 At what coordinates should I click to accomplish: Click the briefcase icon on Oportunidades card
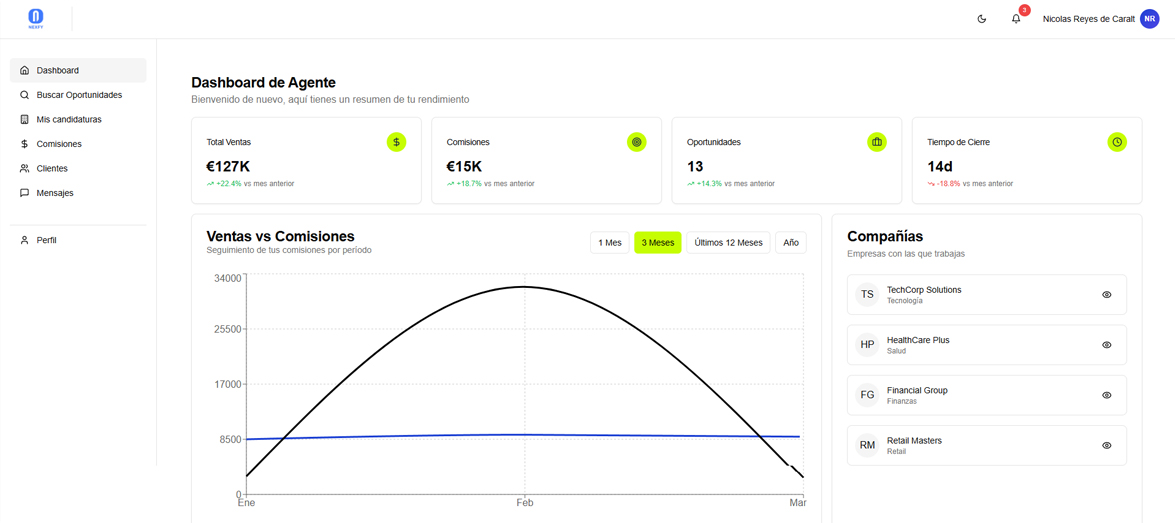[x=876, y=142]
